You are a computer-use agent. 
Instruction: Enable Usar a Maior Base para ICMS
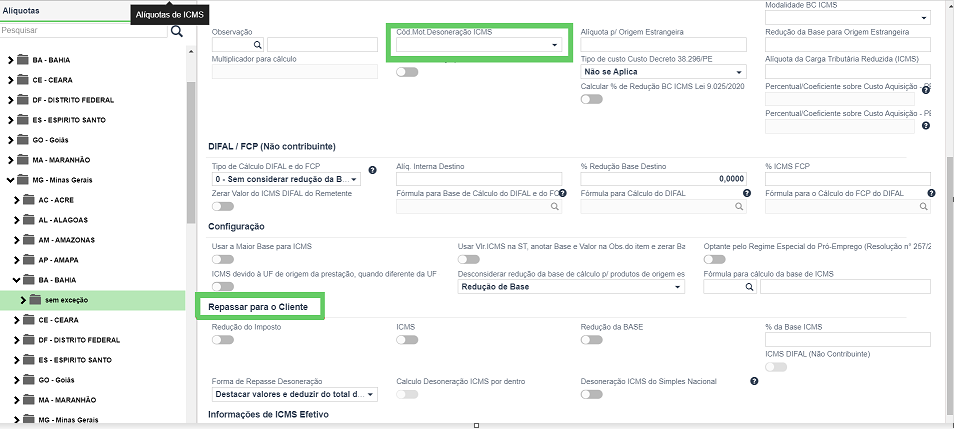click(223, 259)
